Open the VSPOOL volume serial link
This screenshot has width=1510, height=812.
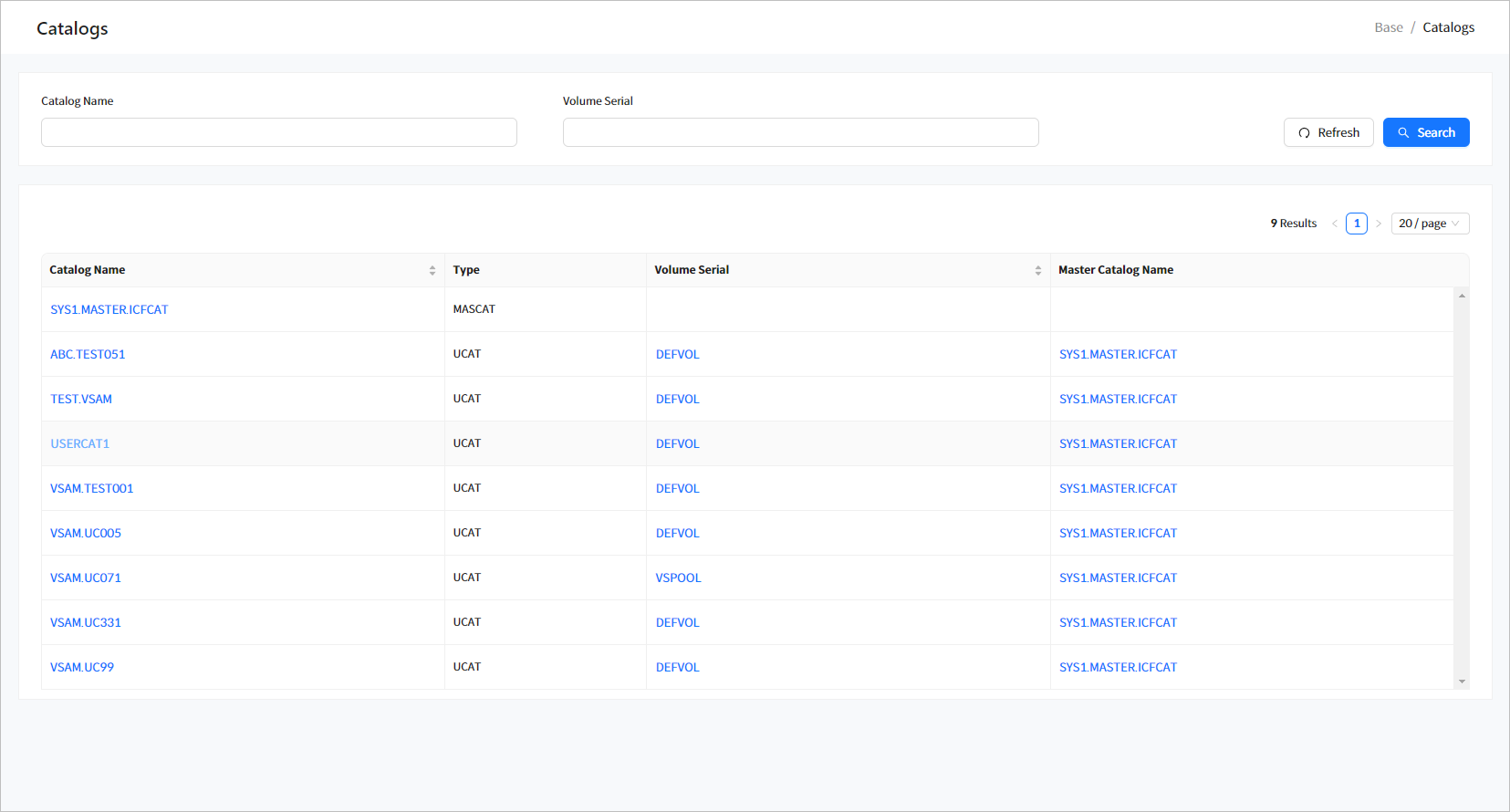[678, 578]
